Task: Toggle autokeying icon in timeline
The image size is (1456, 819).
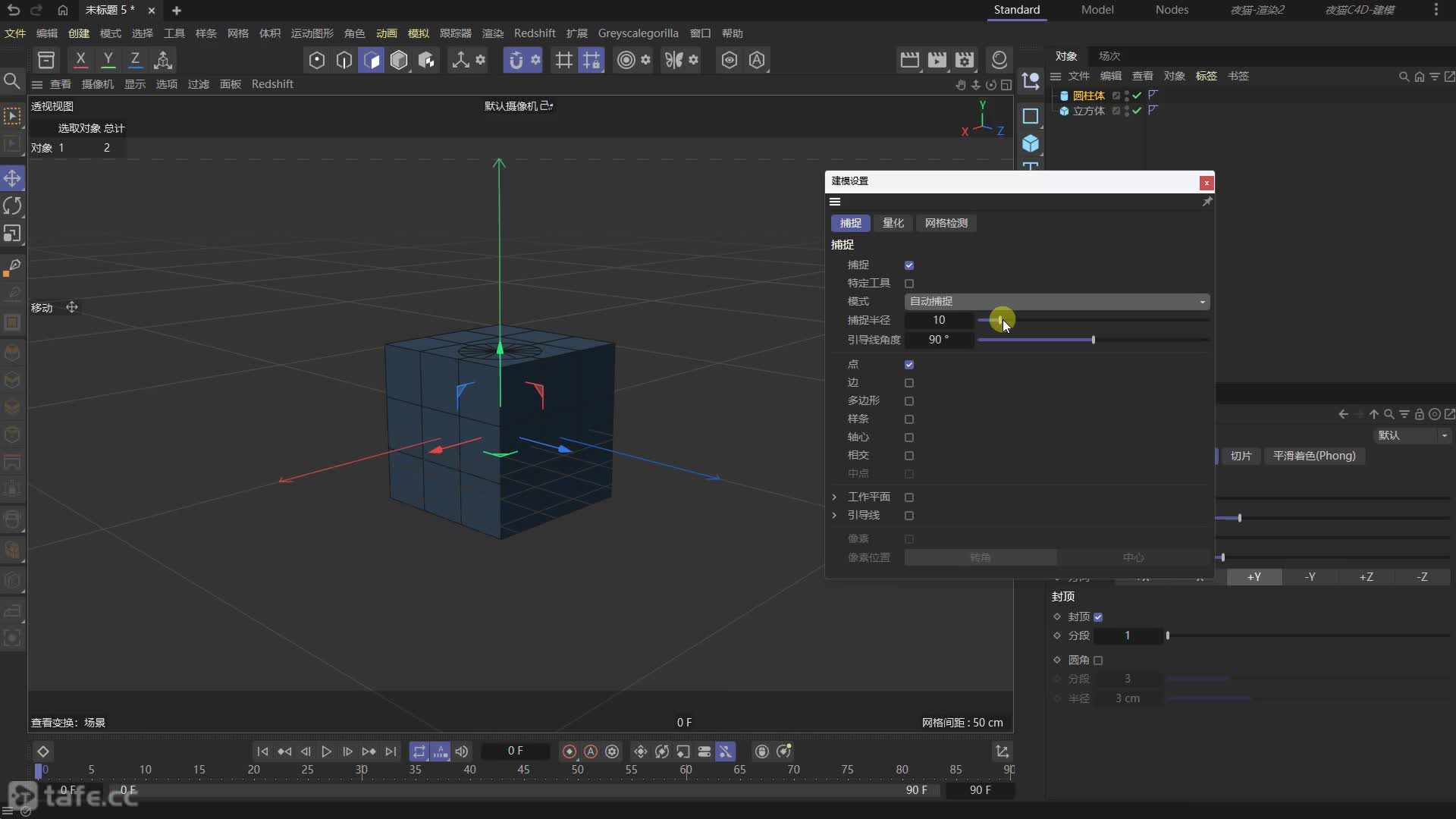Action: click(x=591, y=752)
